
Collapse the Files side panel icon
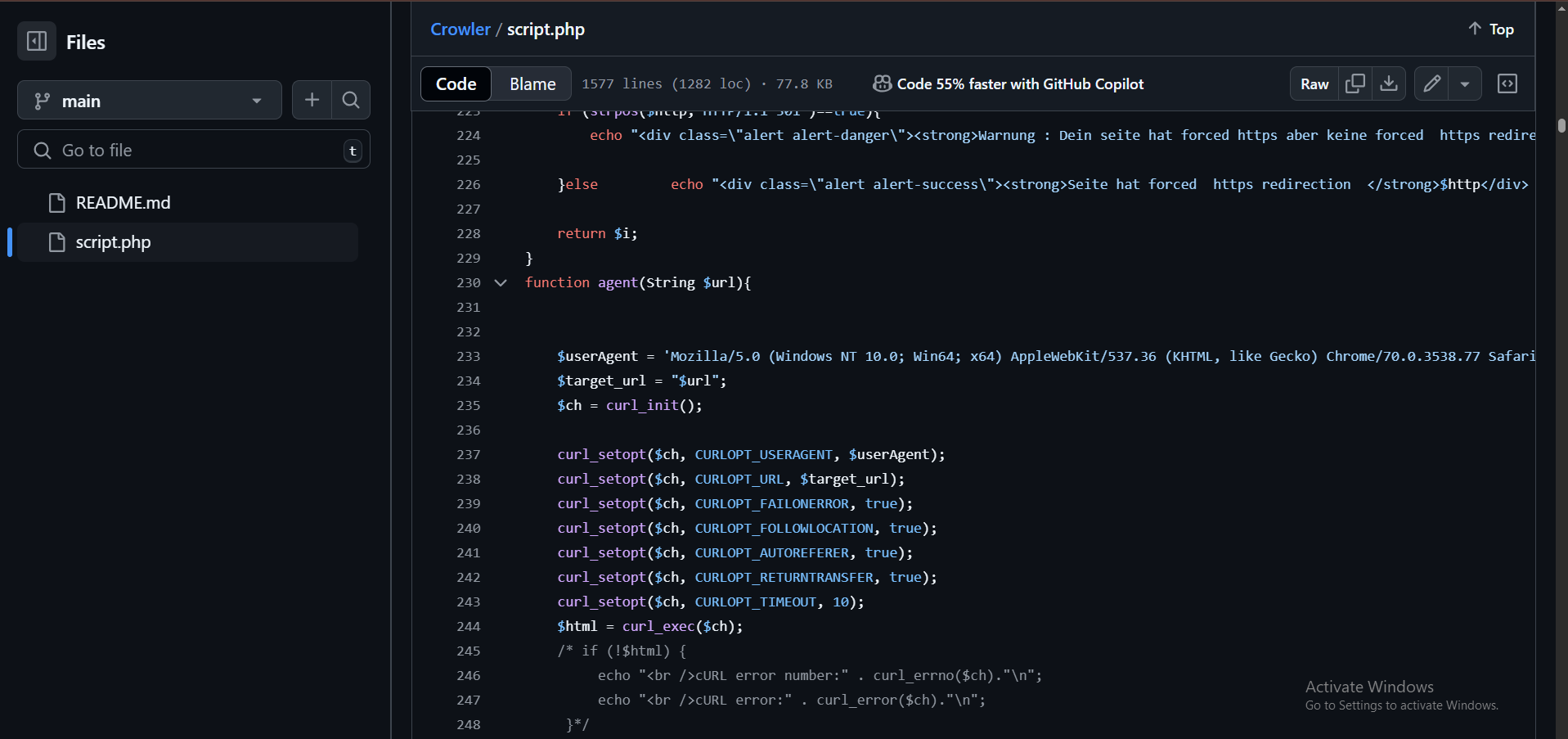37,41
